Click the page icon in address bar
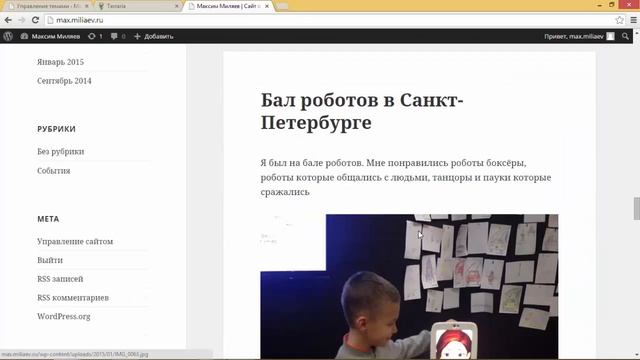Image resolution: width=640 pixels, height=360 pixels. click(x=50, y=20)
